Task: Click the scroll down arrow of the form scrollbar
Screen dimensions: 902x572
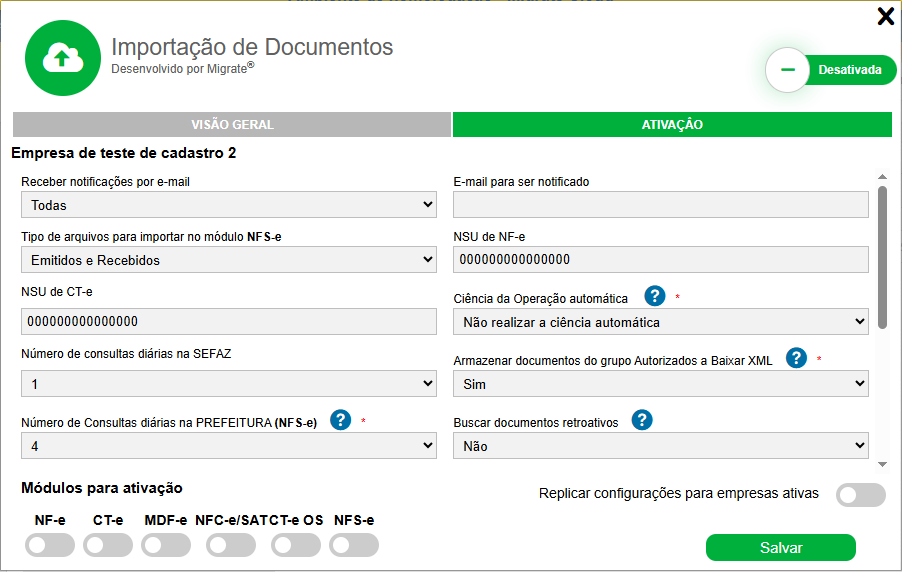Action: click(x=882, y=464)
